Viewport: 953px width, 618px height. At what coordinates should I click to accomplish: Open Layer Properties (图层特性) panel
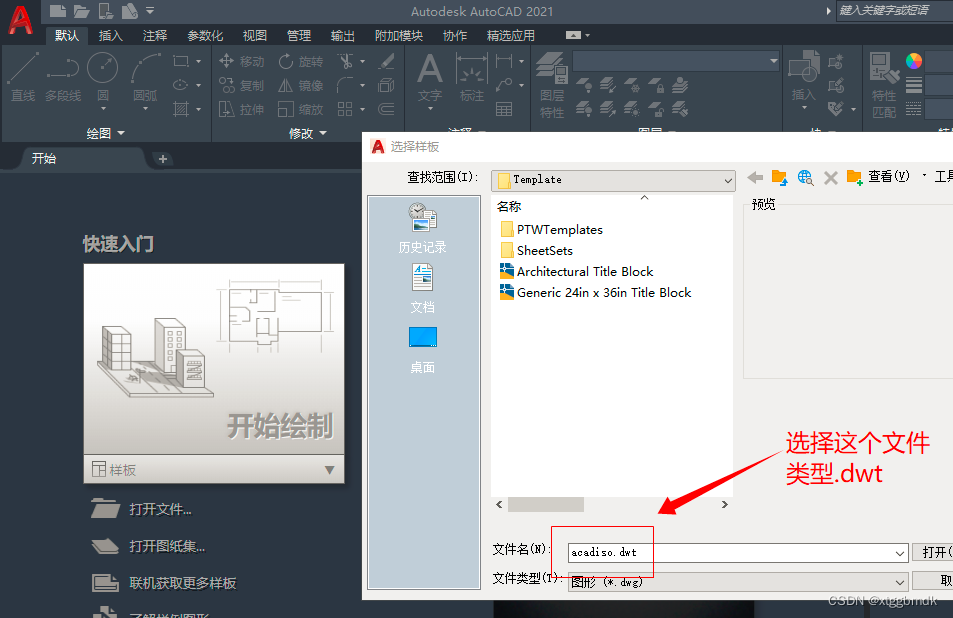tap(552, 85)
